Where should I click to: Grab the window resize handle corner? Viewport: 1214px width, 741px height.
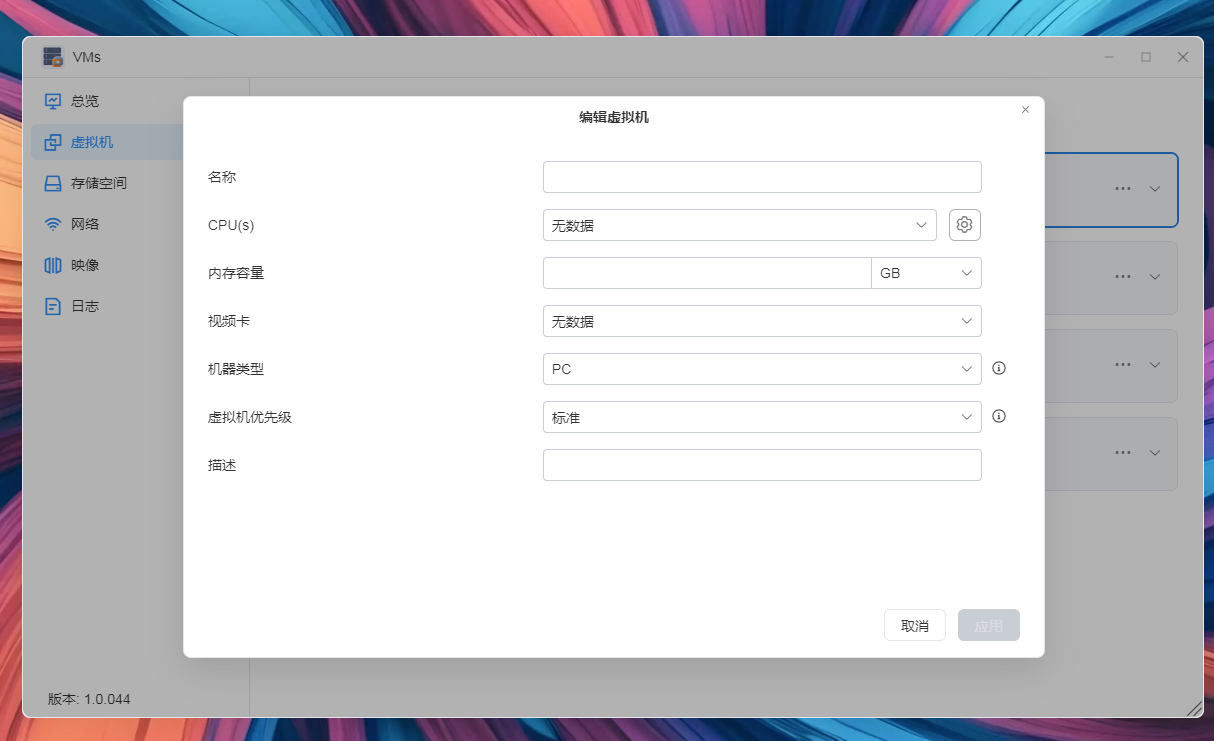pyautogui.click(x=1194, y=708)
